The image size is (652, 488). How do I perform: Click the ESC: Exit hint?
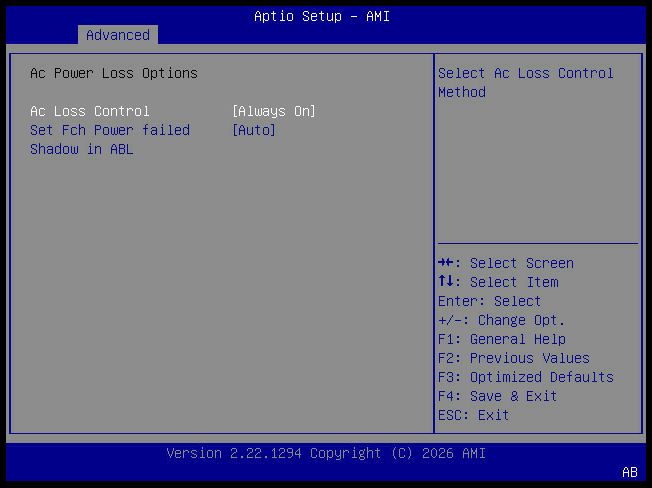[x=474, y=415]
